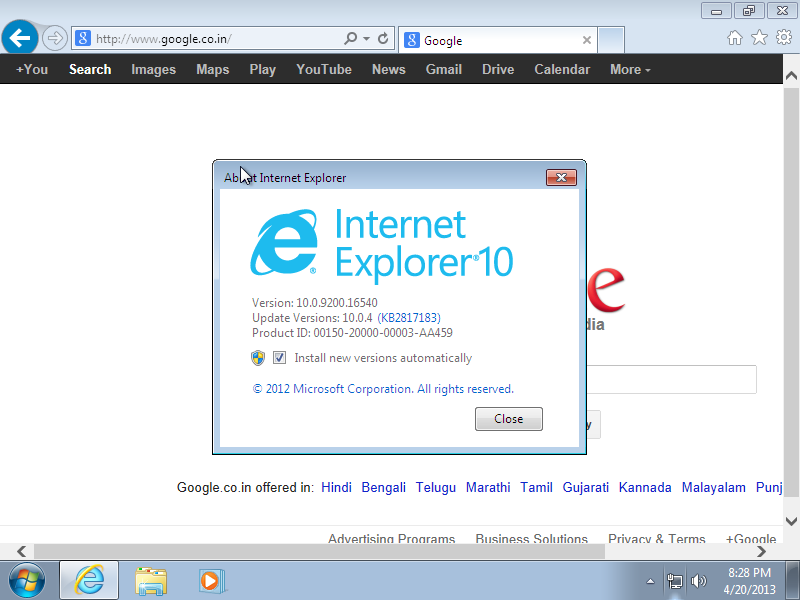
Task: Toggle Install new versions automatically checkbox
Action: click(279, 358)
